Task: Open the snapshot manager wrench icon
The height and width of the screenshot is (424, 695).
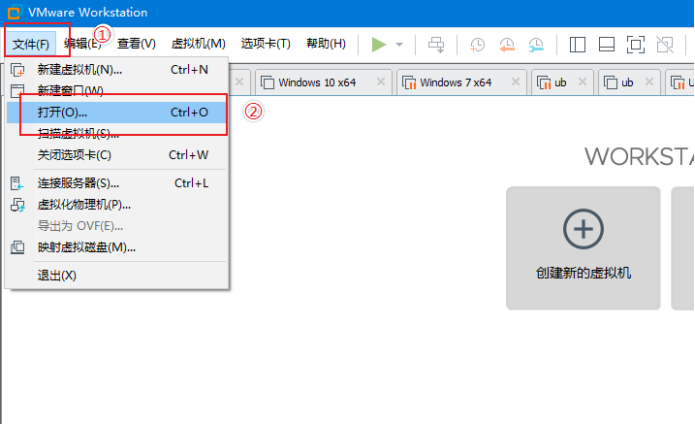Action: (536, 45)
